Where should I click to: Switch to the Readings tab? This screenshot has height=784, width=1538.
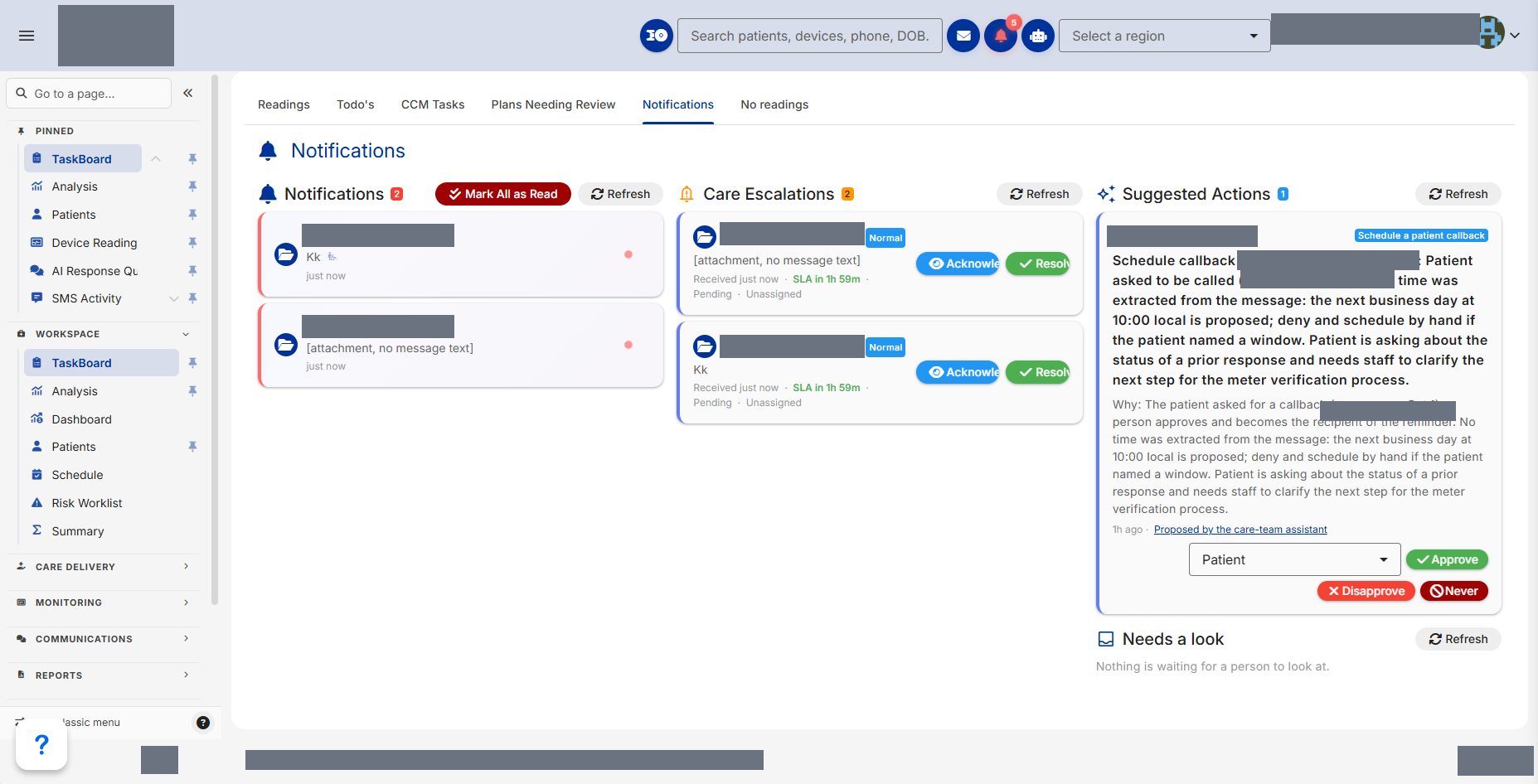click(x=284, y=104)
